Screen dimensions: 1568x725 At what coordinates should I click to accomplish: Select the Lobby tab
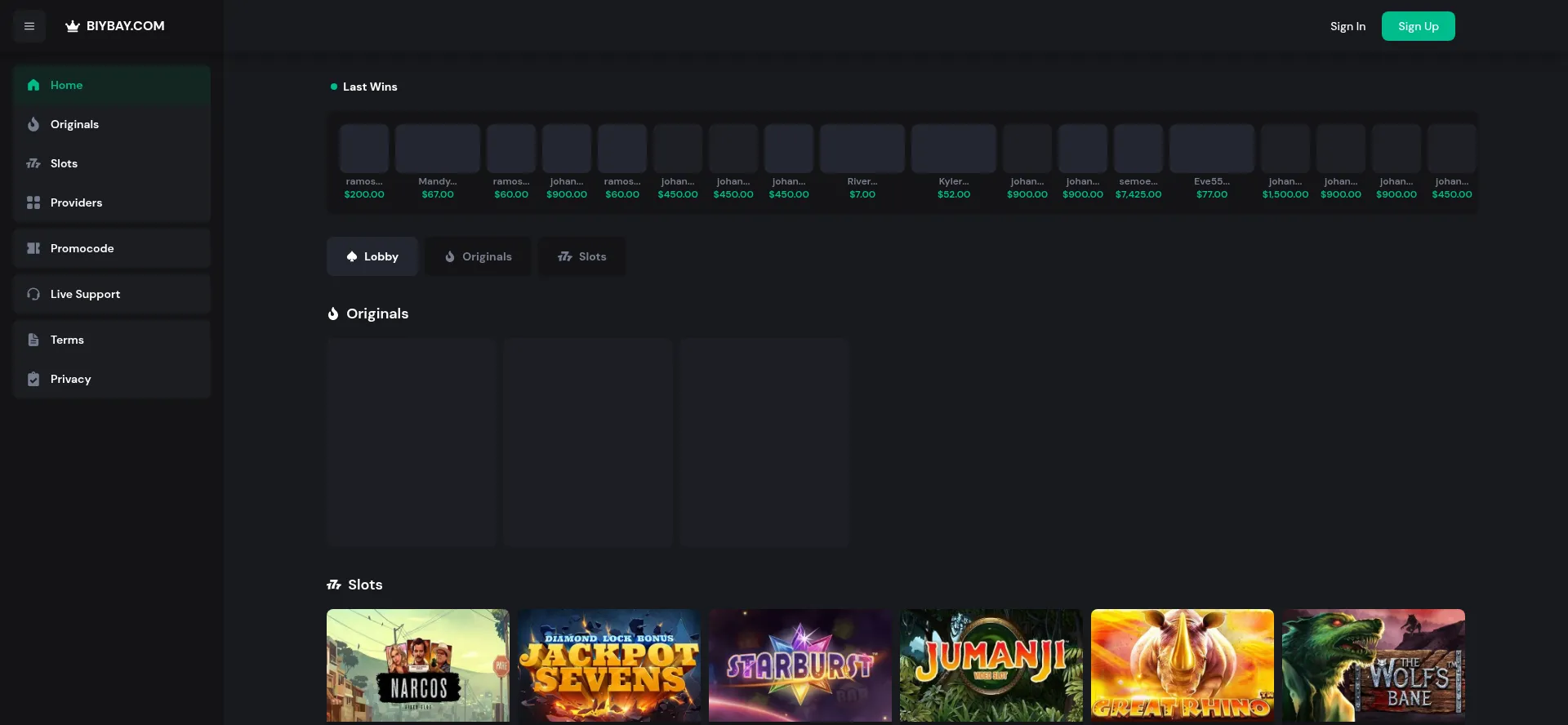click(372, 256)
